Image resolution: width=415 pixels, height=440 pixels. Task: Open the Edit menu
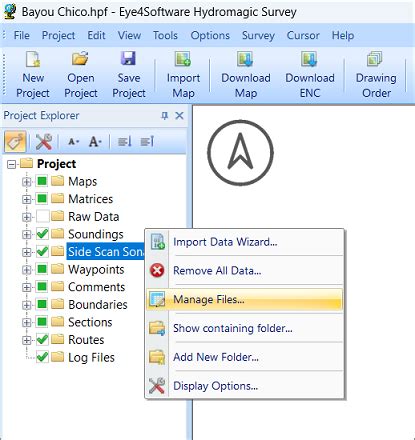click(x=96, y=35)
